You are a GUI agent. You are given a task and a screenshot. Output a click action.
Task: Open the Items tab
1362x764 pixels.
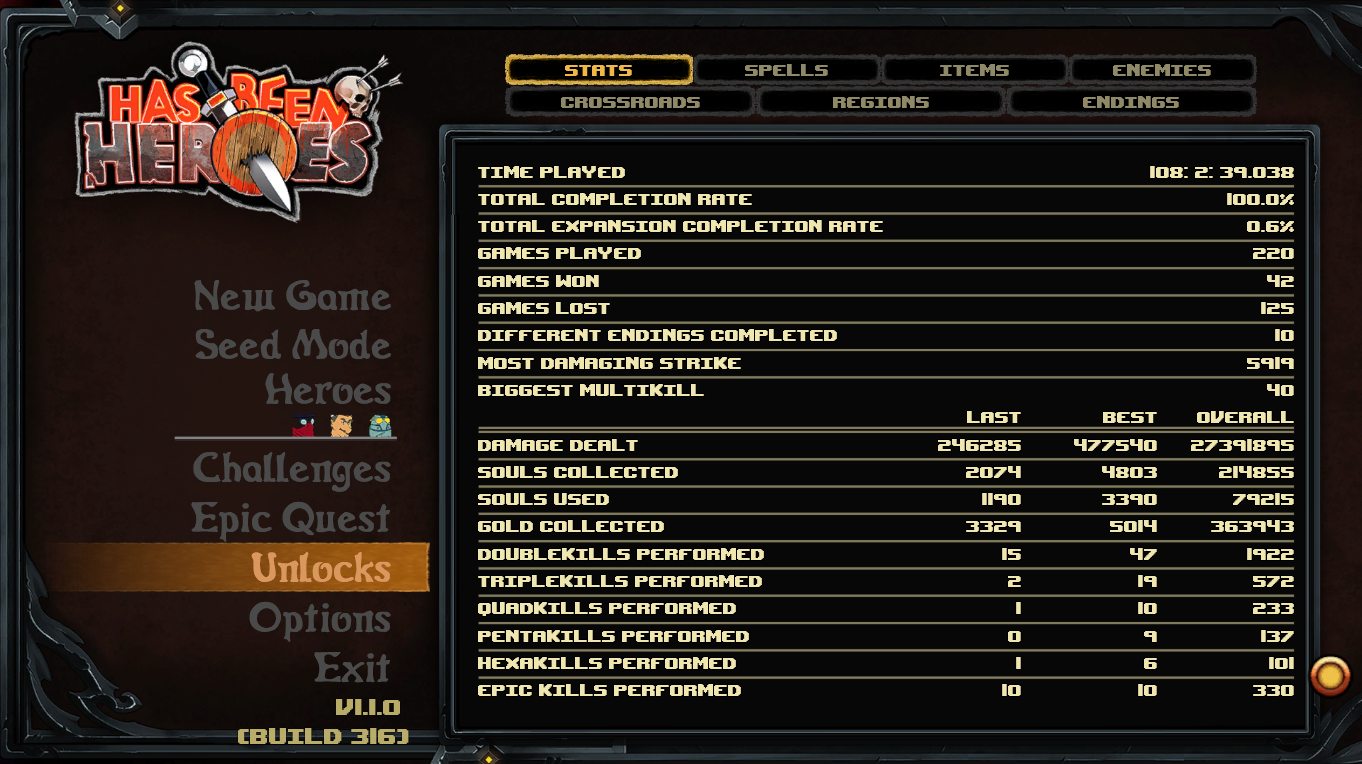(x=974, y=70)
